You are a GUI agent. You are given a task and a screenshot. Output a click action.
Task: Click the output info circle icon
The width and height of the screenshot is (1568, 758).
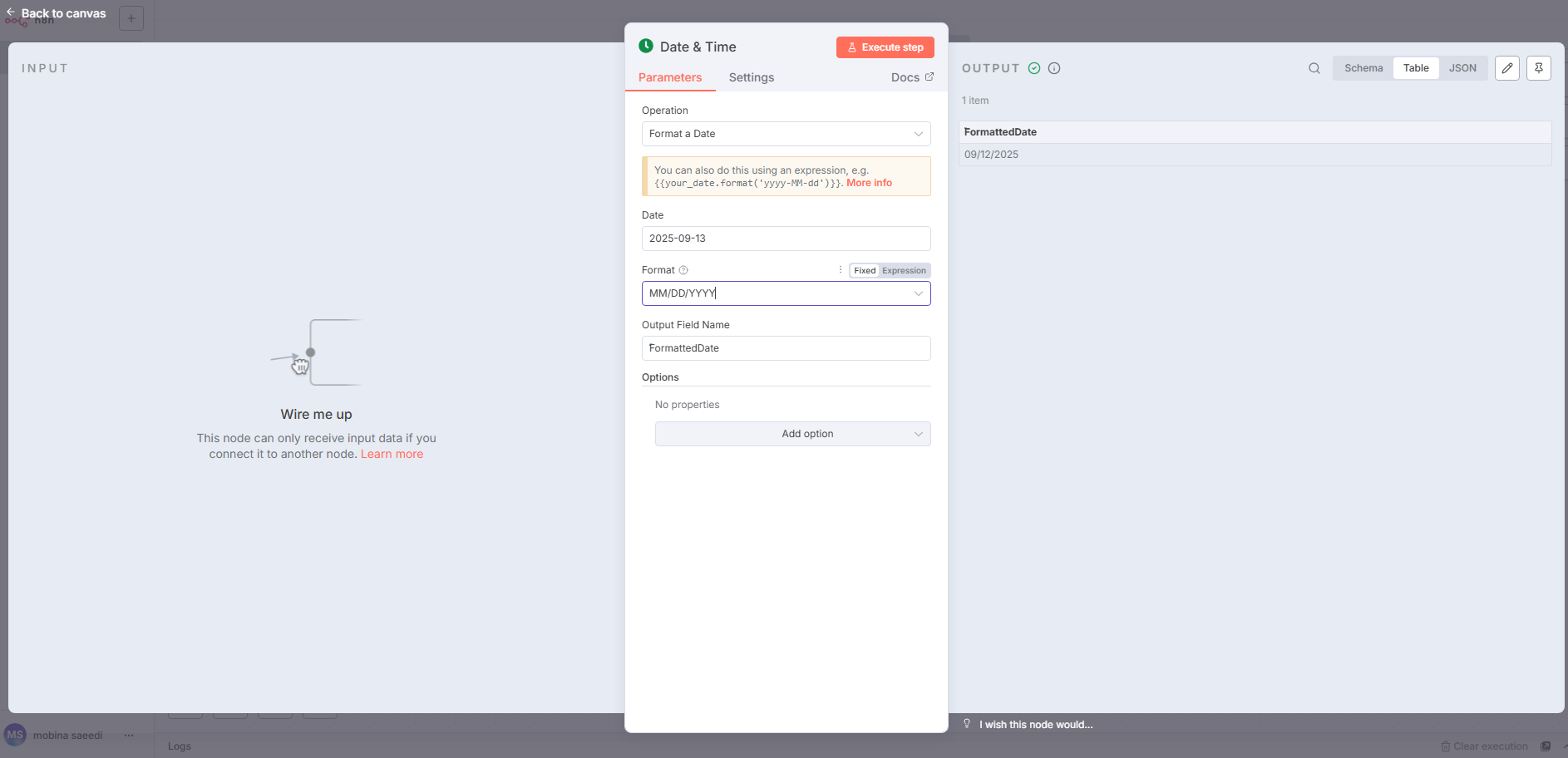[1054, 68]
